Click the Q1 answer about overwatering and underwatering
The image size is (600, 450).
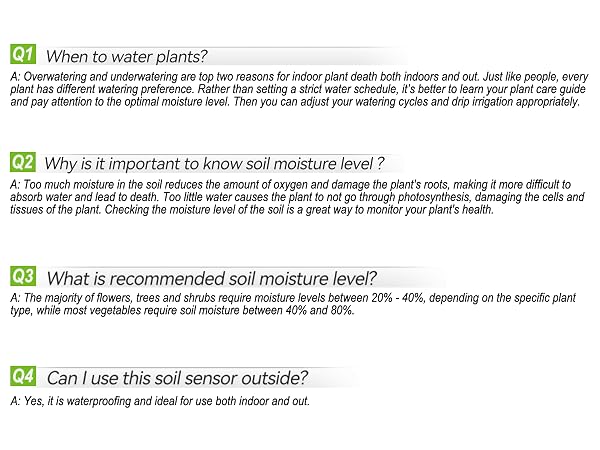click(x=299, y=89)
